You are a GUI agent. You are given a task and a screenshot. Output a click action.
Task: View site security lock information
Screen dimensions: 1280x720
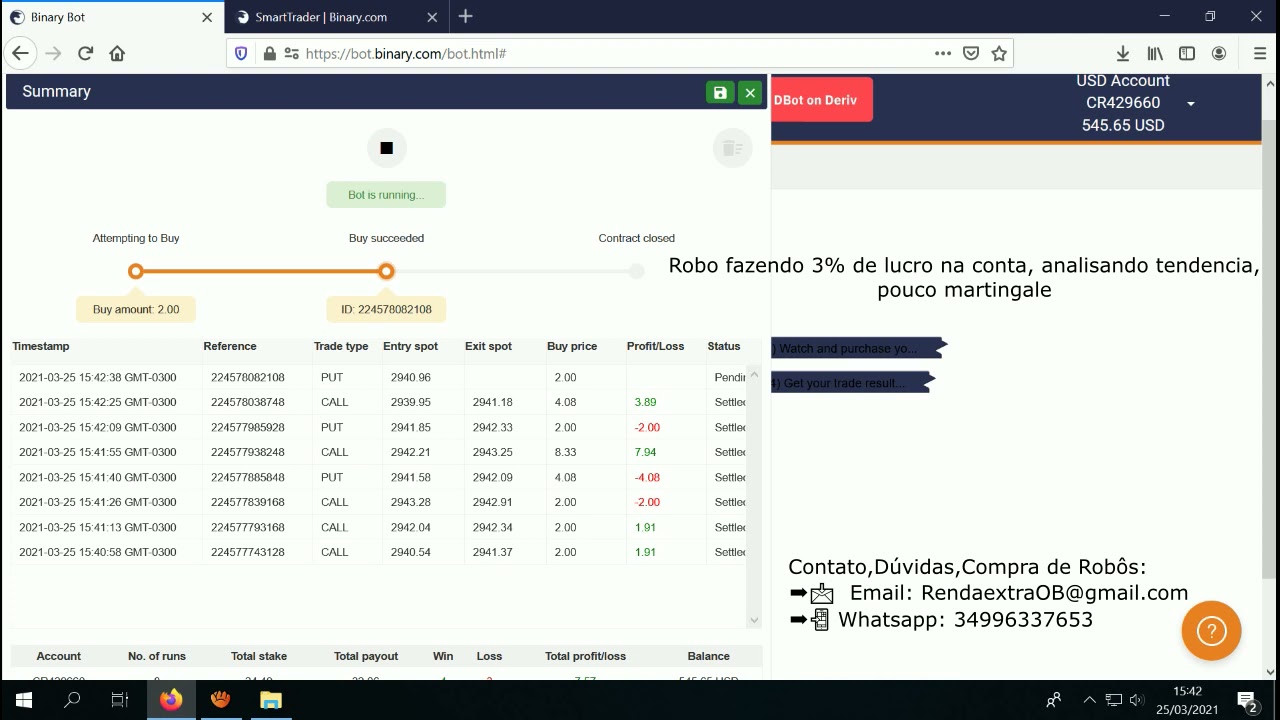[269, 54]
